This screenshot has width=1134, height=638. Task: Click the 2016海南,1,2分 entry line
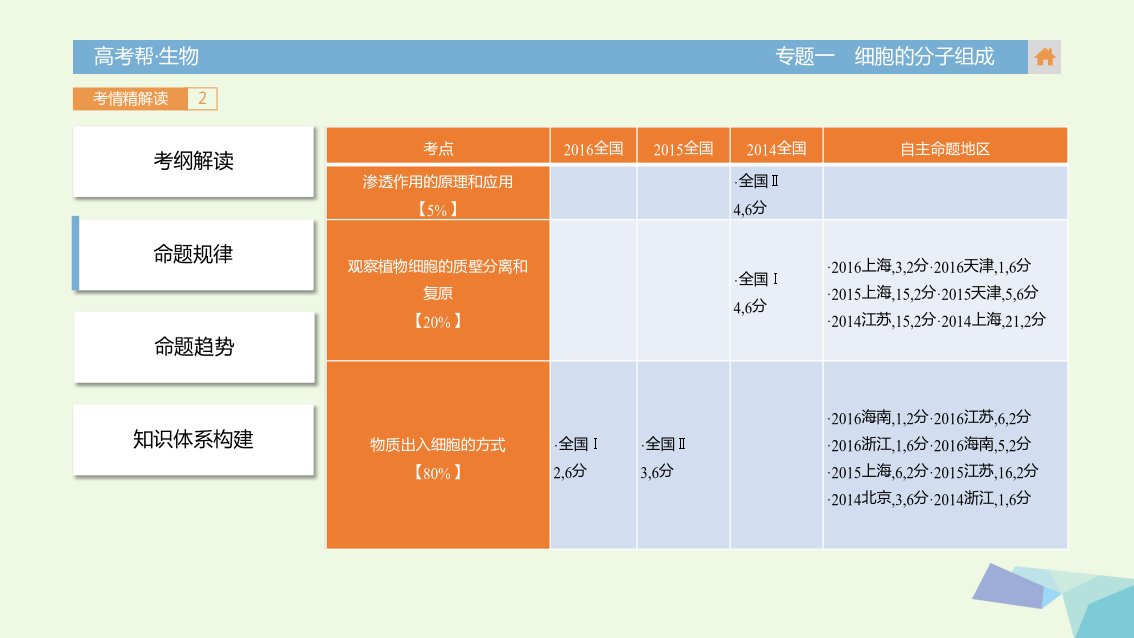[877, 417]
